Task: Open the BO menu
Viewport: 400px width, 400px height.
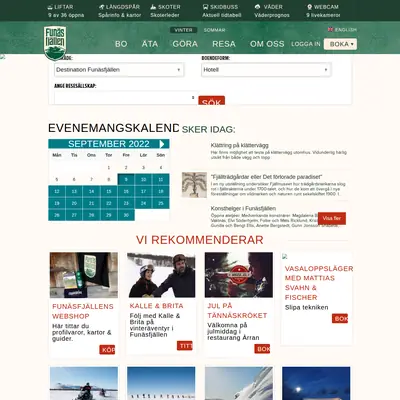Action: [121, 44]
